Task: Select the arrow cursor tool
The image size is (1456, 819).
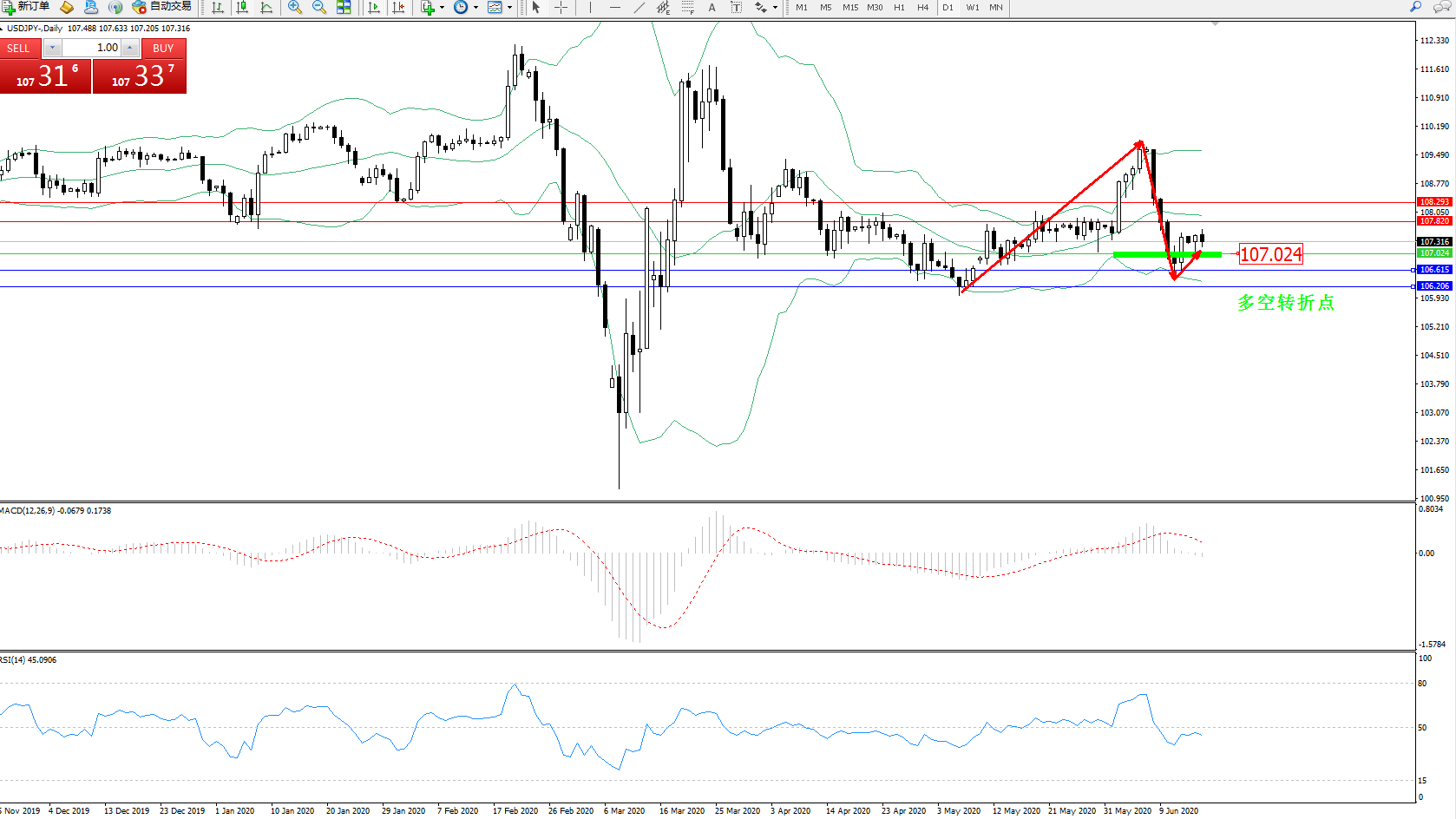Action: 535,7
